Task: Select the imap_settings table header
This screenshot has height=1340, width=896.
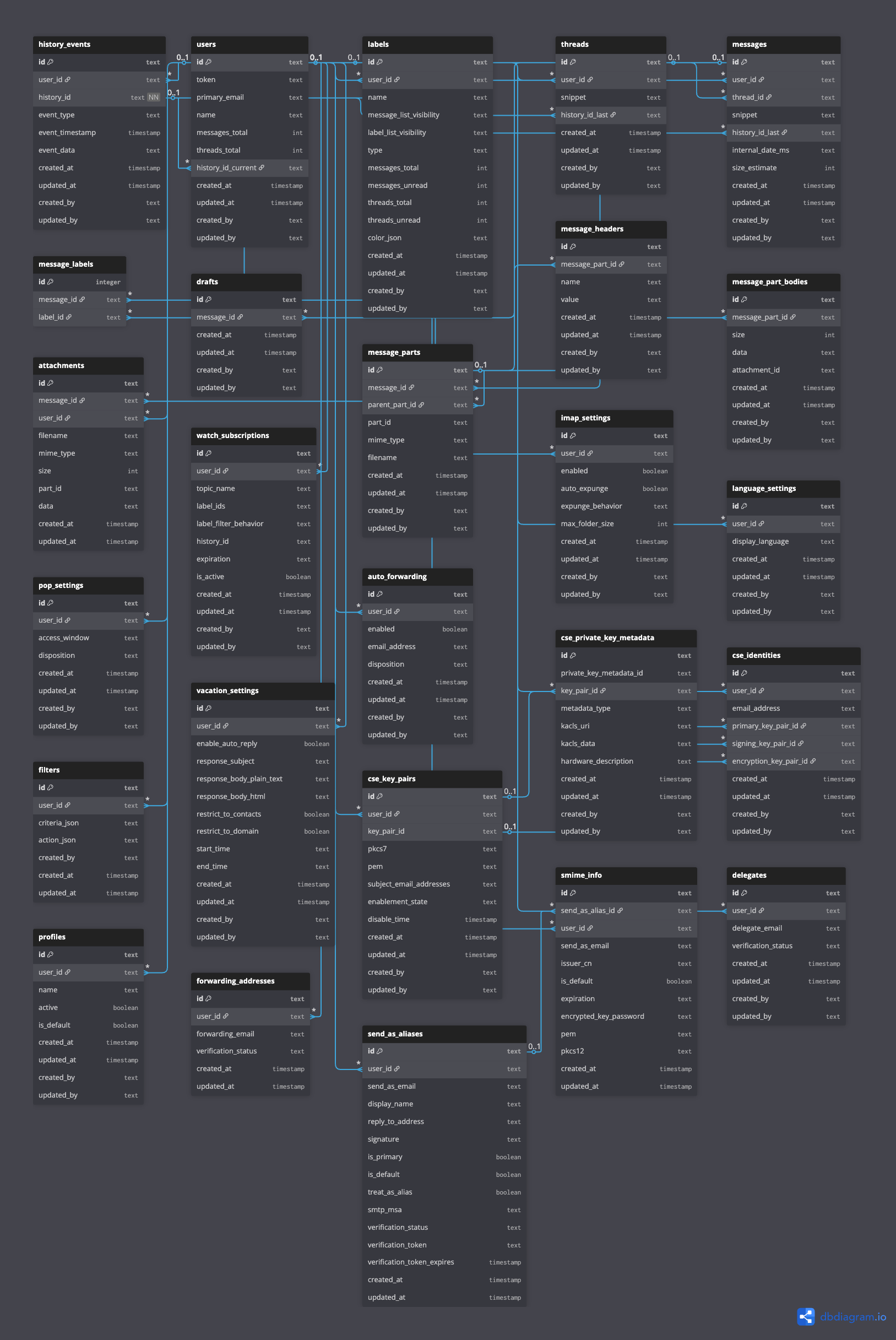Action: click(x=614, y=418)
